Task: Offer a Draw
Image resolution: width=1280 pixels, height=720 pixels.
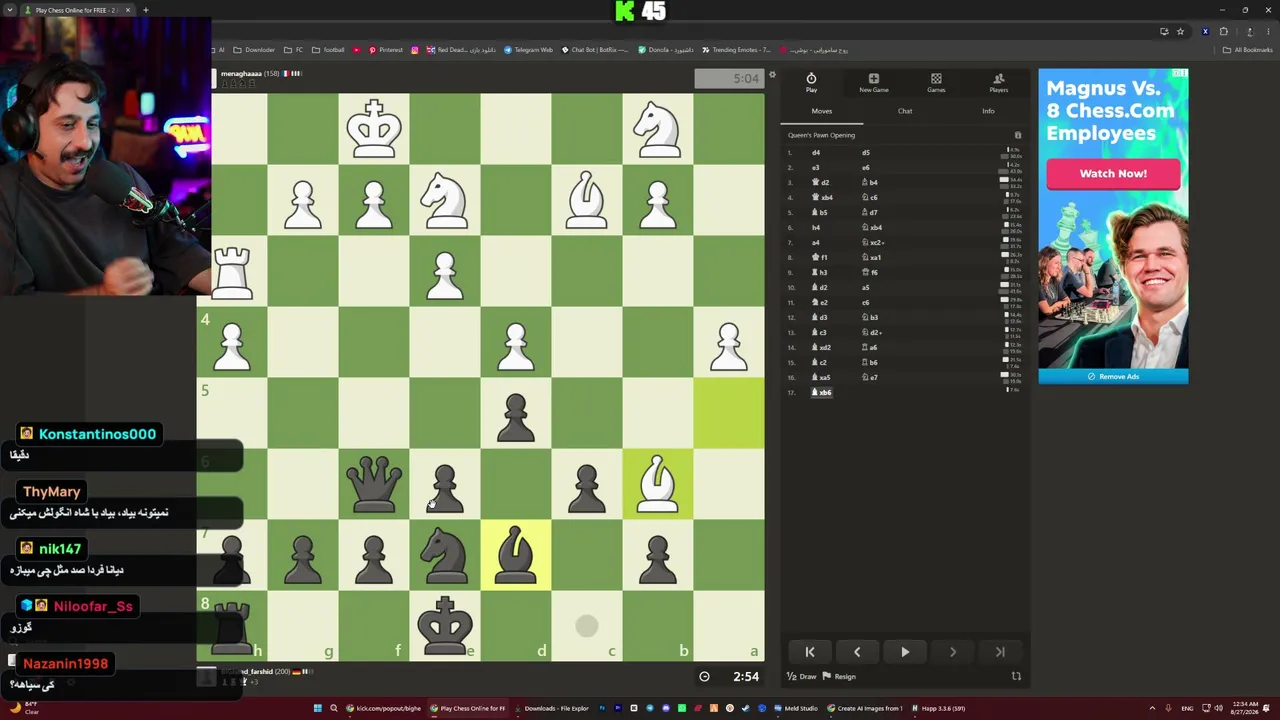Action: 802,677
